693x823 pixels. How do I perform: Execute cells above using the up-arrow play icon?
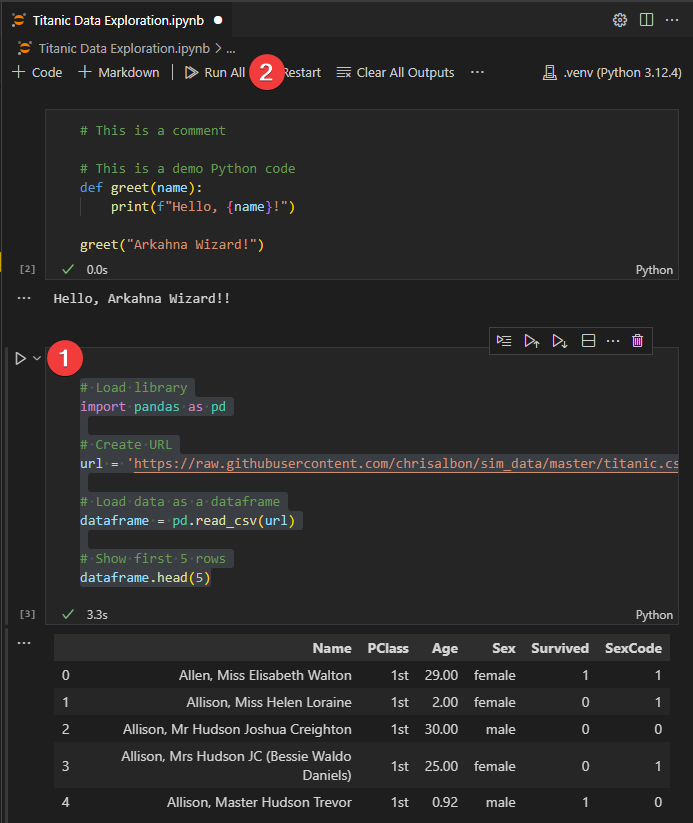point(531,340)
